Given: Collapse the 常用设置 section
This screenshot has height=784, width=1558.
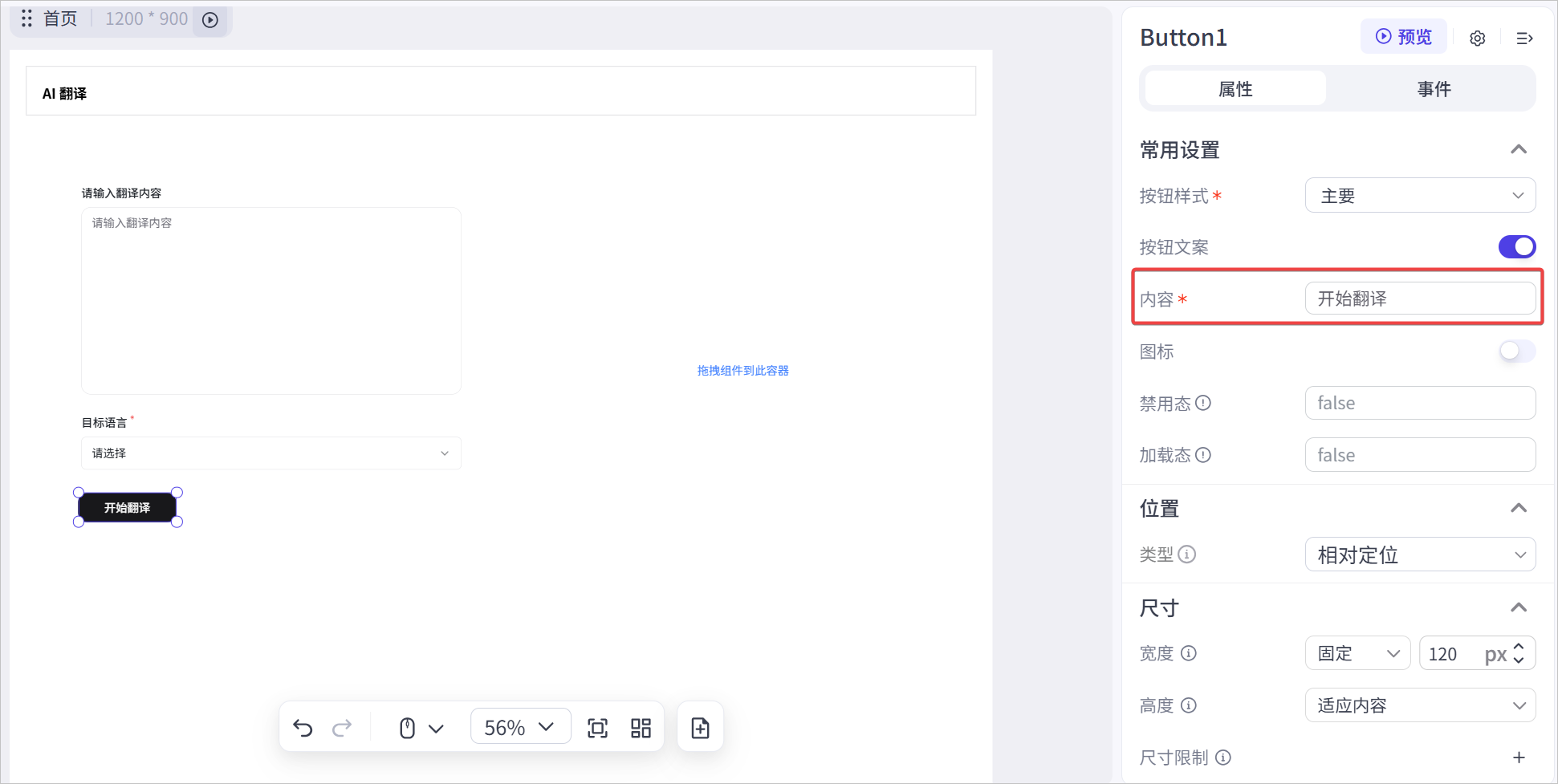Looking at the screenshot, I should [1519, 149].
